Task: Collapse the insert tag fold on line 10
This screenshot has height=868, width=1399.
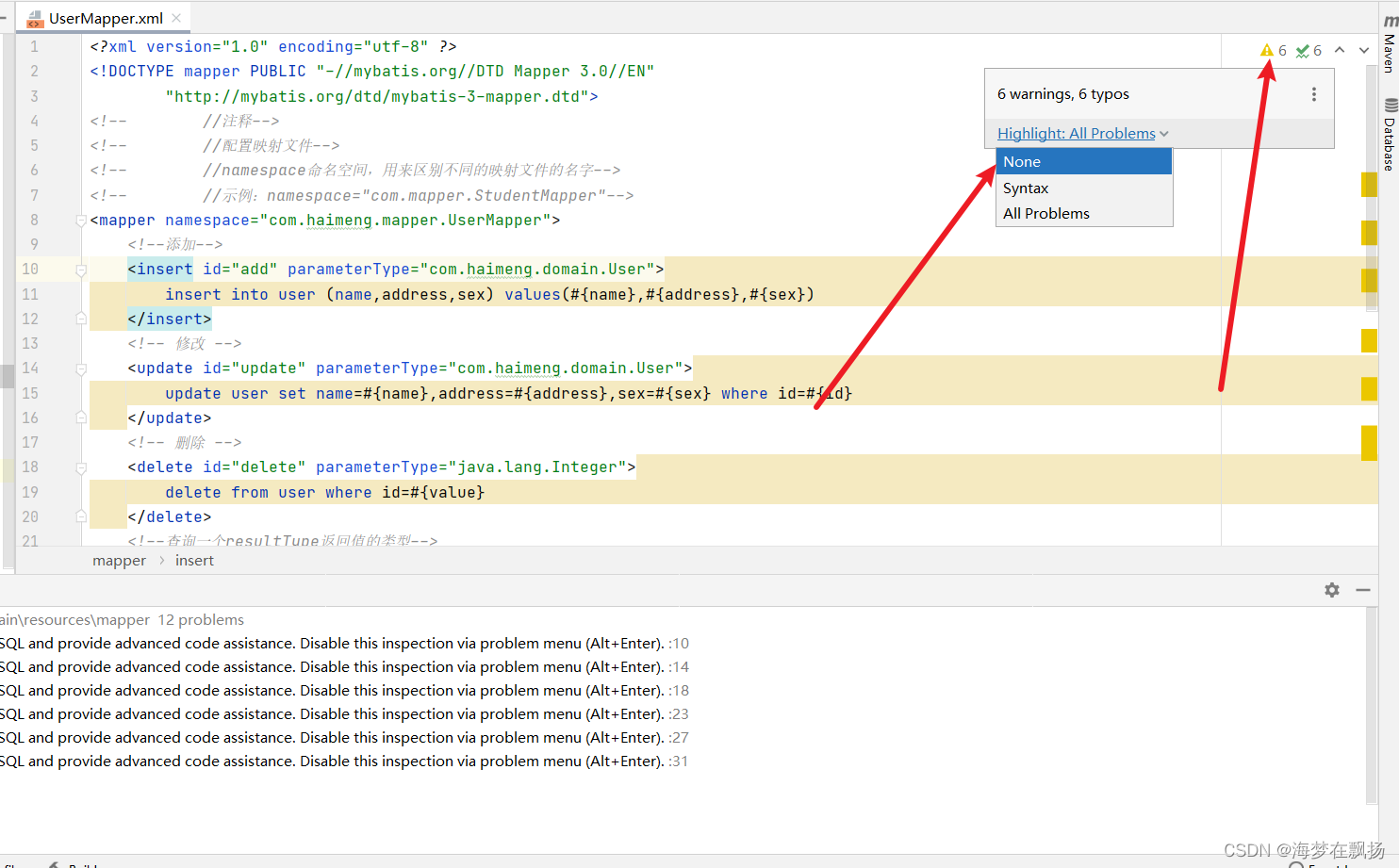Action: point(81,270)
